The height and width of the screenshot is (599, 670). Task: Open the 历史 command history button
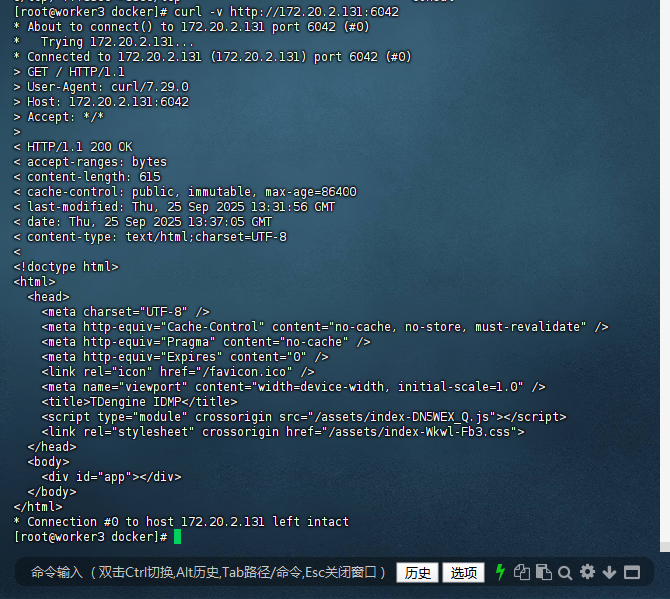tap(417, 573)
